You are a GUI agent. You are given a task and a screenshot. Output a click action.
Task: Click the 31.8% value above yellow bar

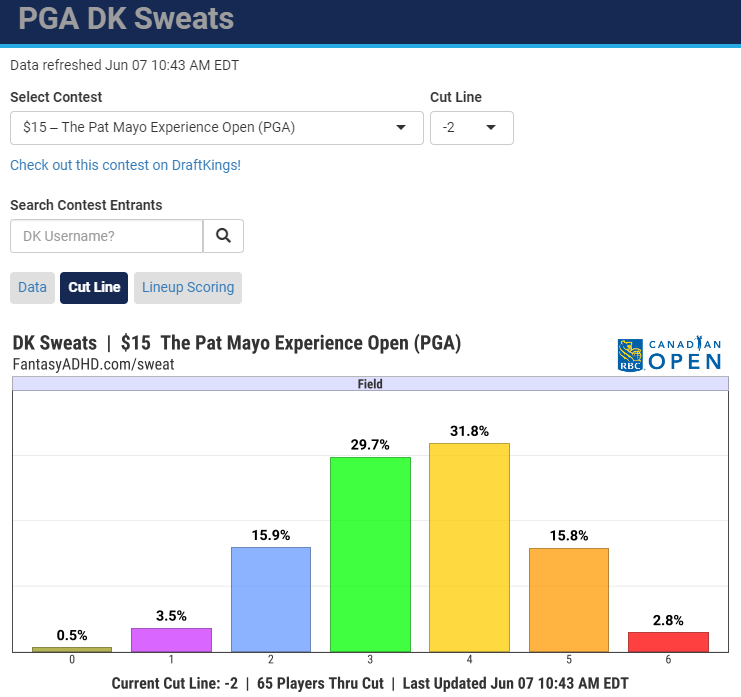[469, 431]
